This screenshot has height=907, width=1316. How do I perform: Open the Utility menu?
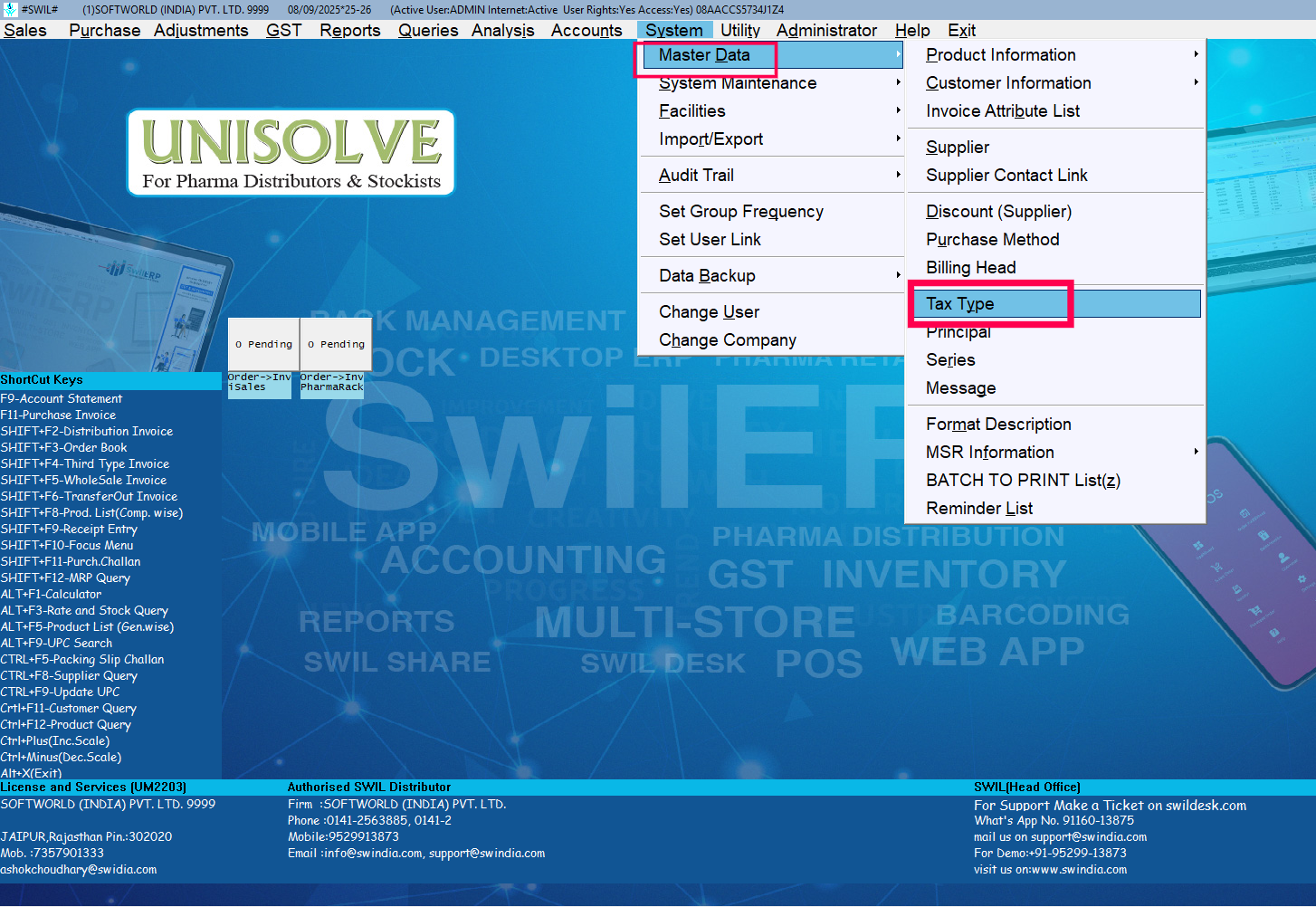pos(740,30)
